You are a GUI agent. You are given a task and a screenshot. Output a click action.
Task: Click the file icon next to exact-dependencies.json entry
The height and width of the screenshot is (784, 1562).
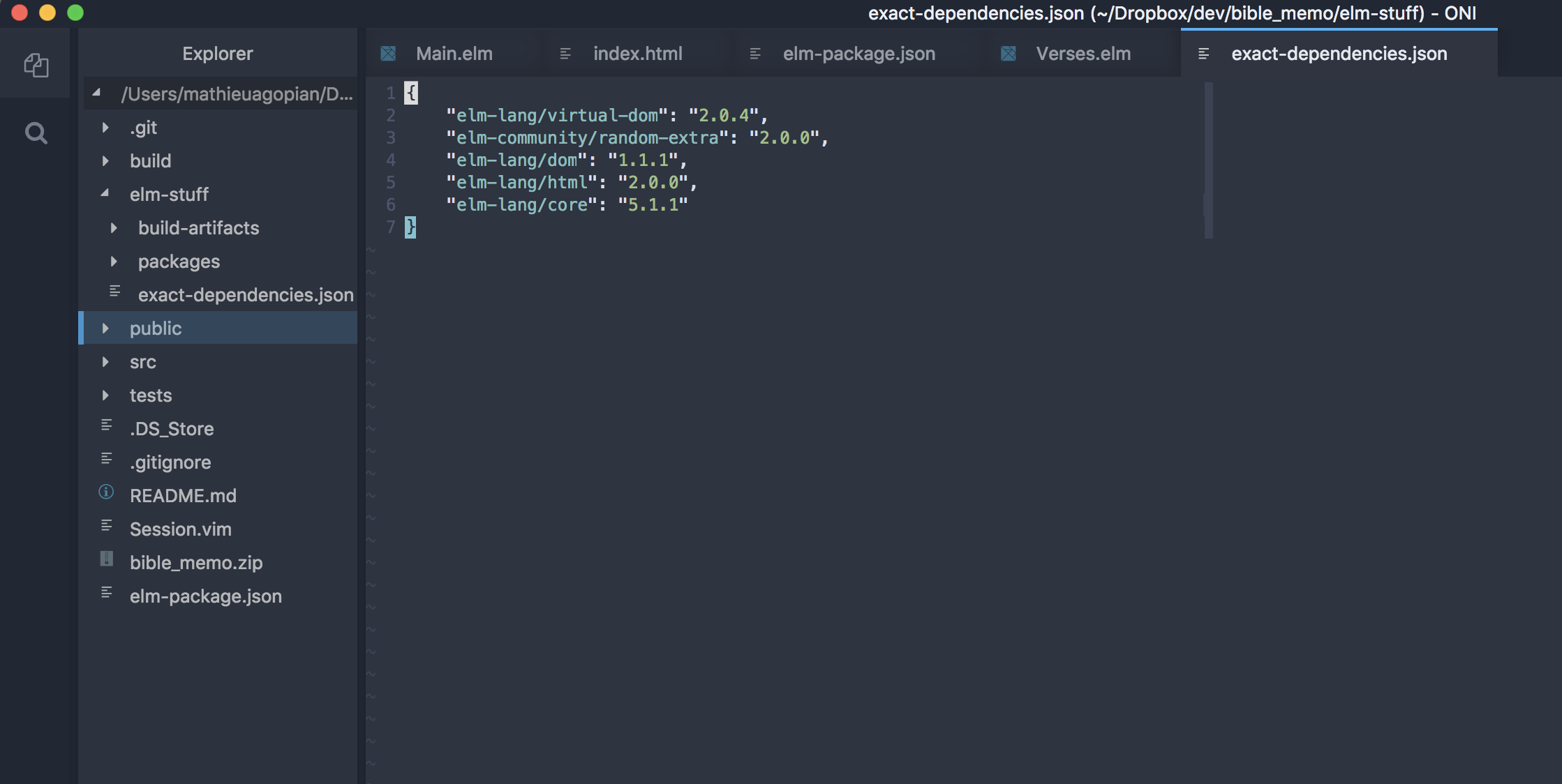click(114, 292)
